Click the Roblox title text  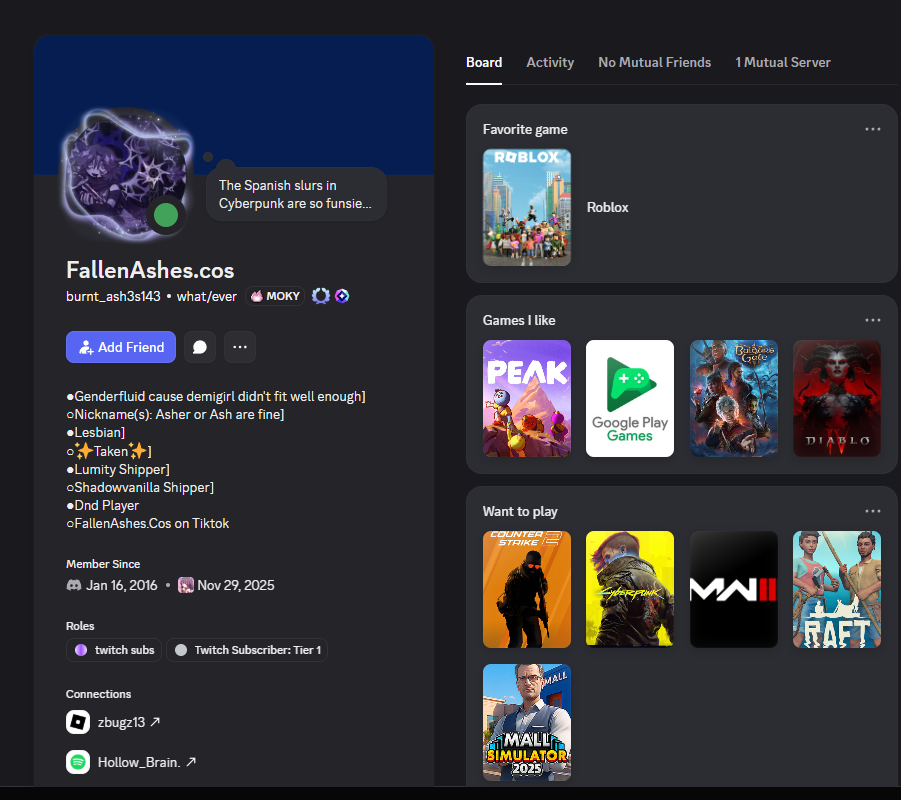pyautogui.click(x=607, y=207)
